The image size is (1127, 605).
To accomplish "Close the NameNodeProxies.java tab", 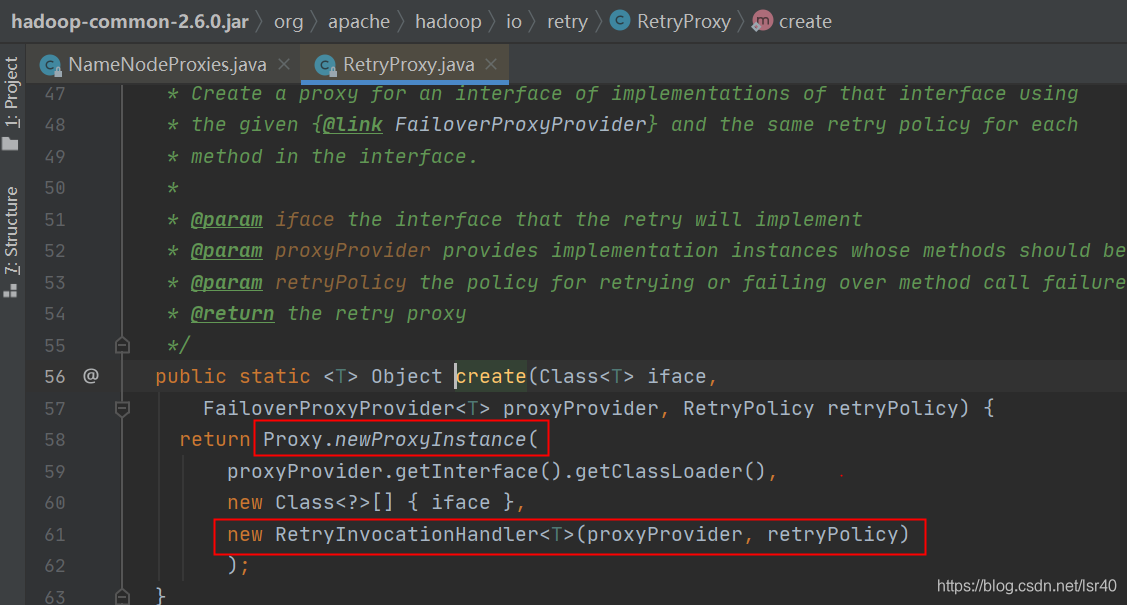I will [x=284, y=64].
